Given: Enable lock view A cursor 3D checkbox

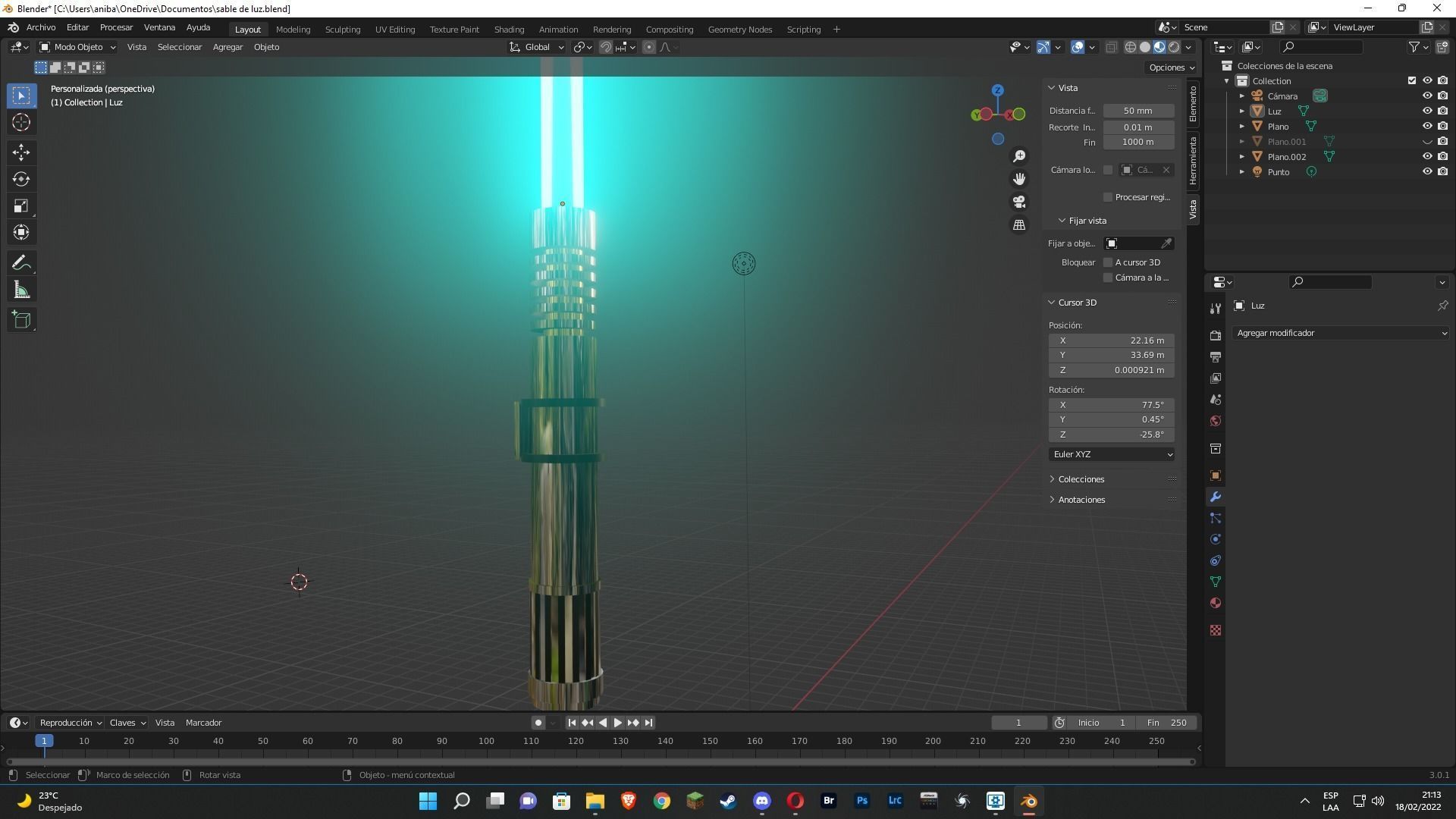Looking at the screenshot, I should 1108,262.
